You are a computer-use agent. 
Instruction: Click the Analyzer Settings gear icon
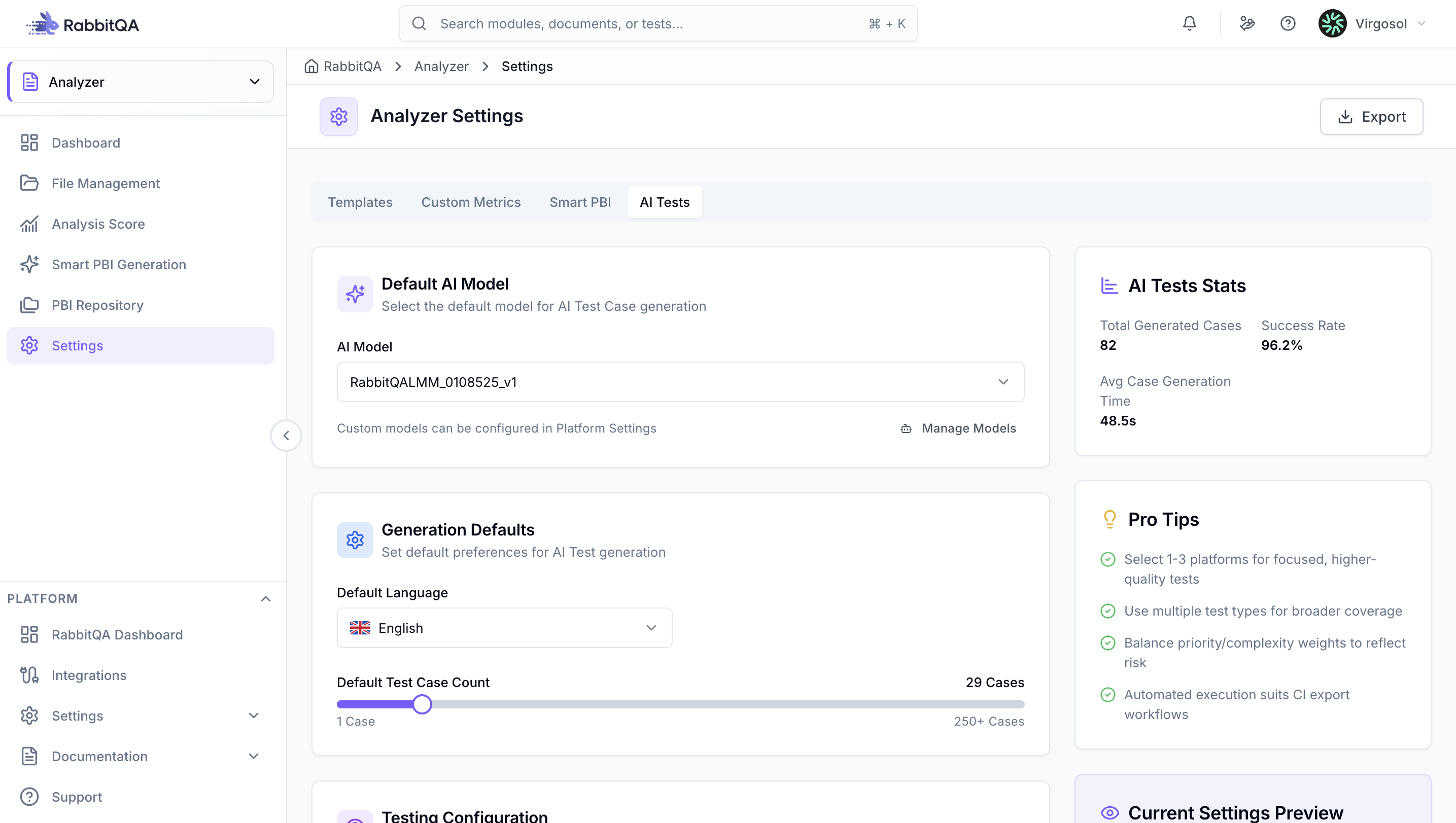tap(339, 117)
